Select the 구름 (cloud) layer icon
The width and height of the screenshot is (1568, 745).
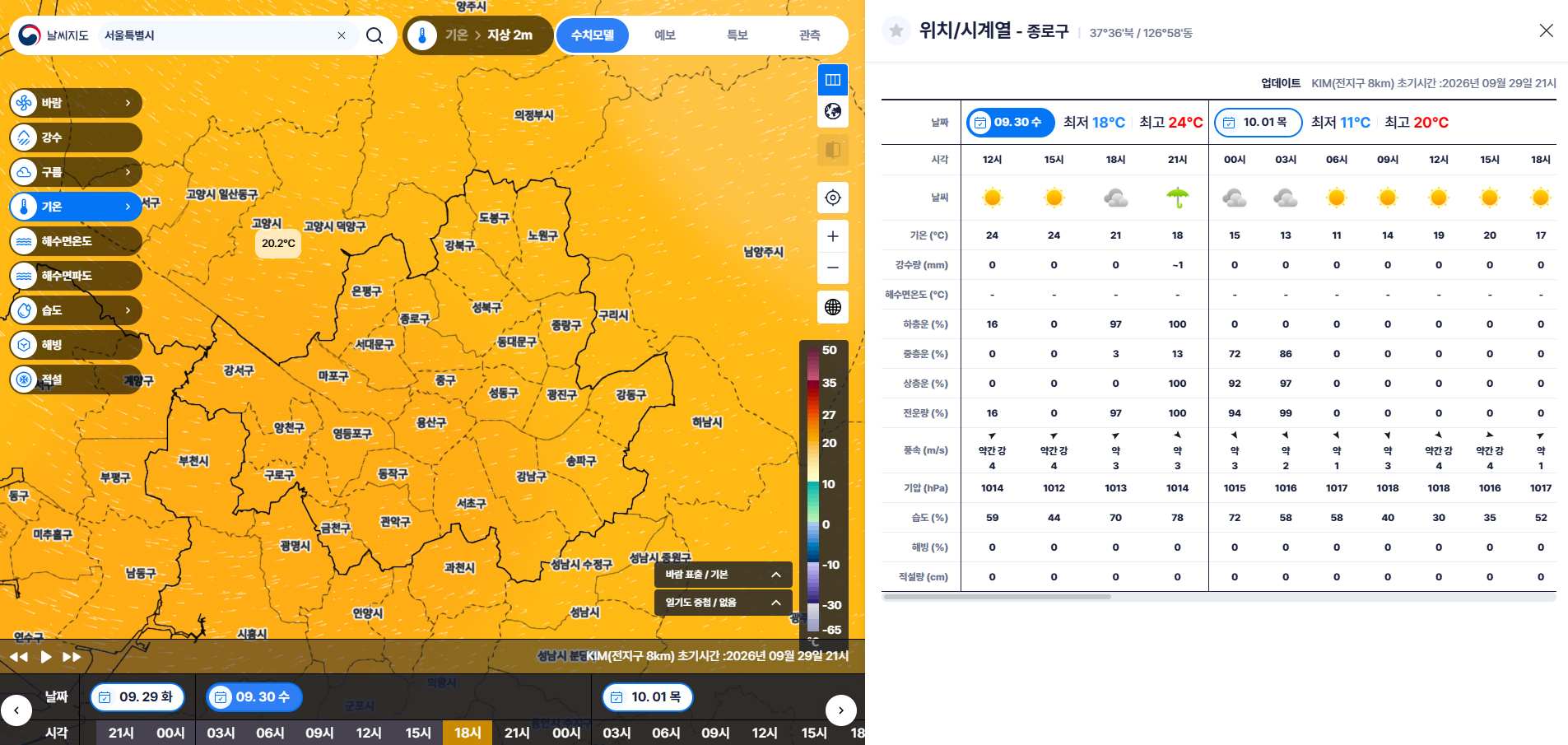click(25, 172)
